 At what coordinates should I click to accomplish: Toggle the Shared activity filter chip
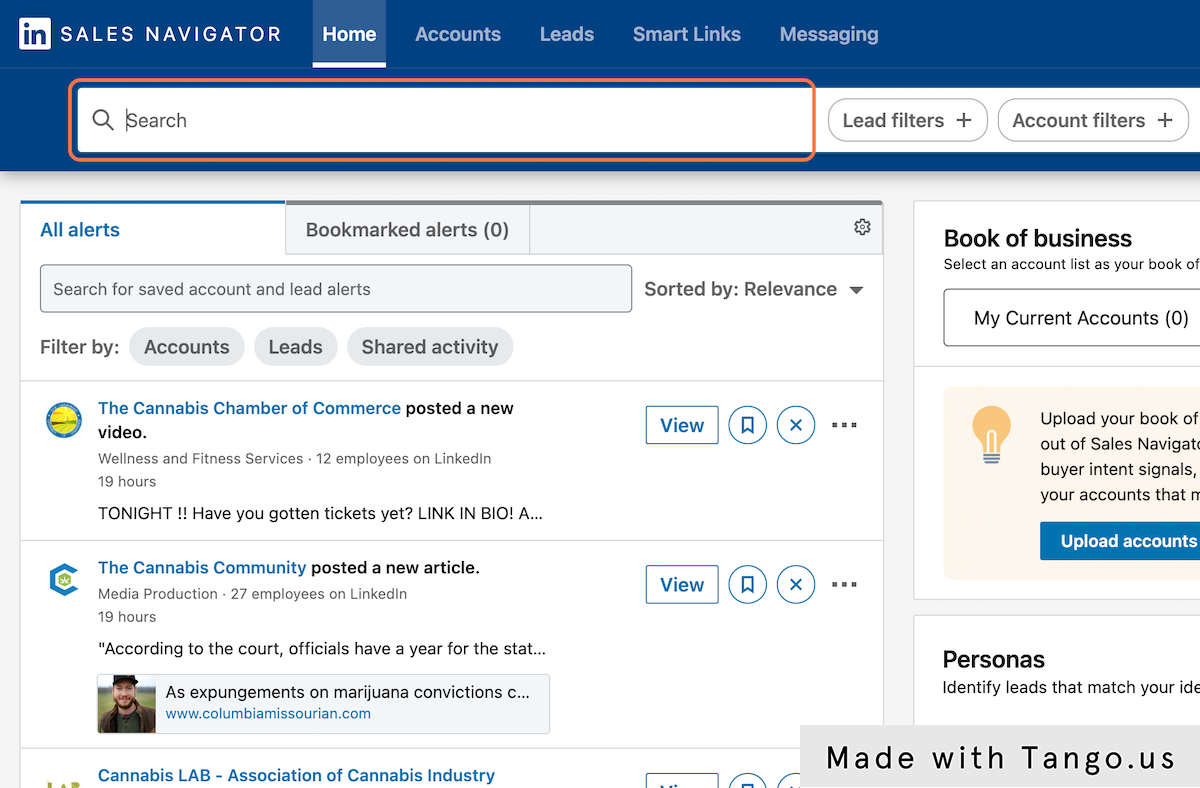pos(430,347)
